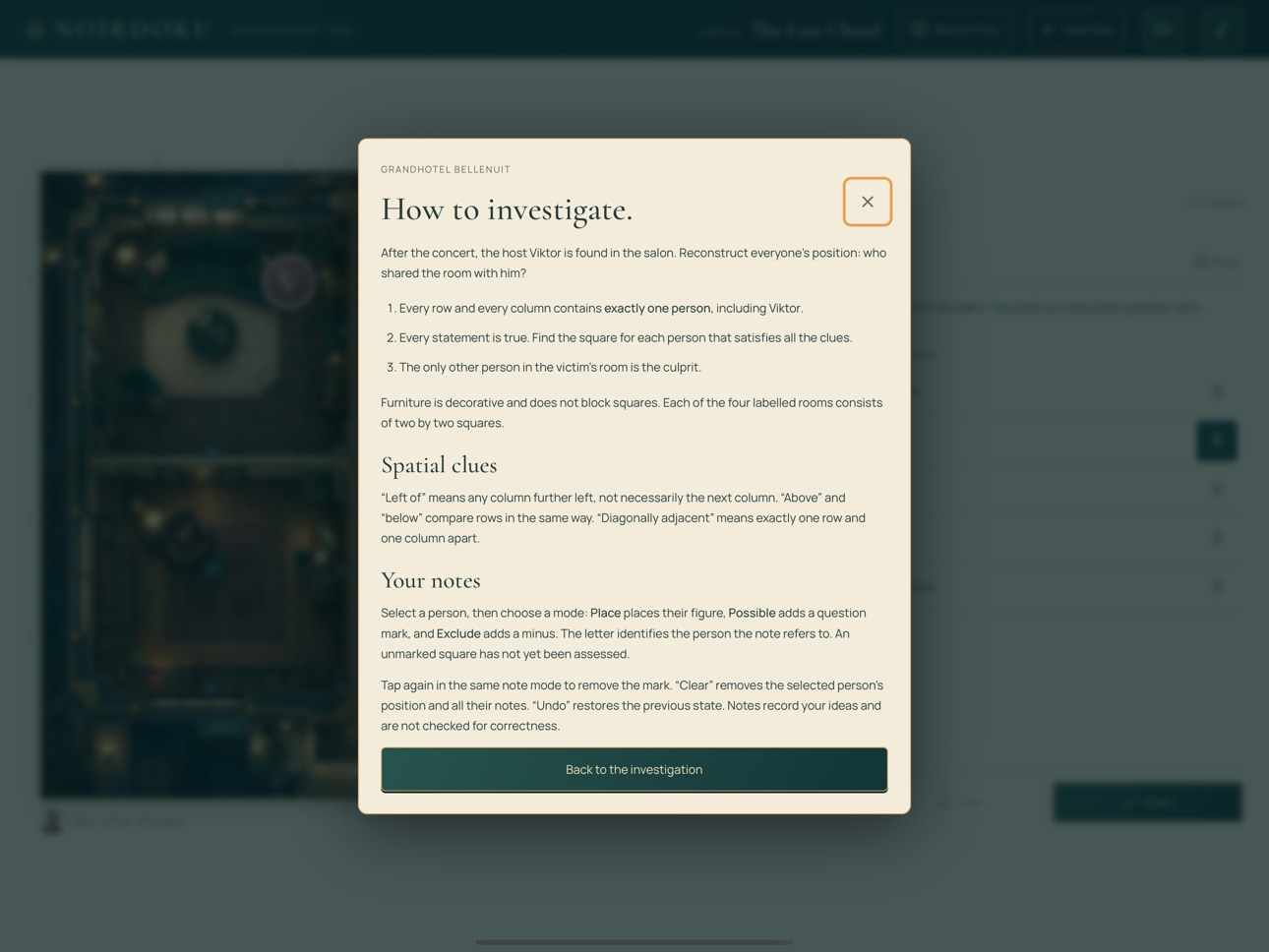The width and height of the screenshot is (1269, 952).
Task: Click the 'After the concert' intro paragraph
Action: point(634,263)
